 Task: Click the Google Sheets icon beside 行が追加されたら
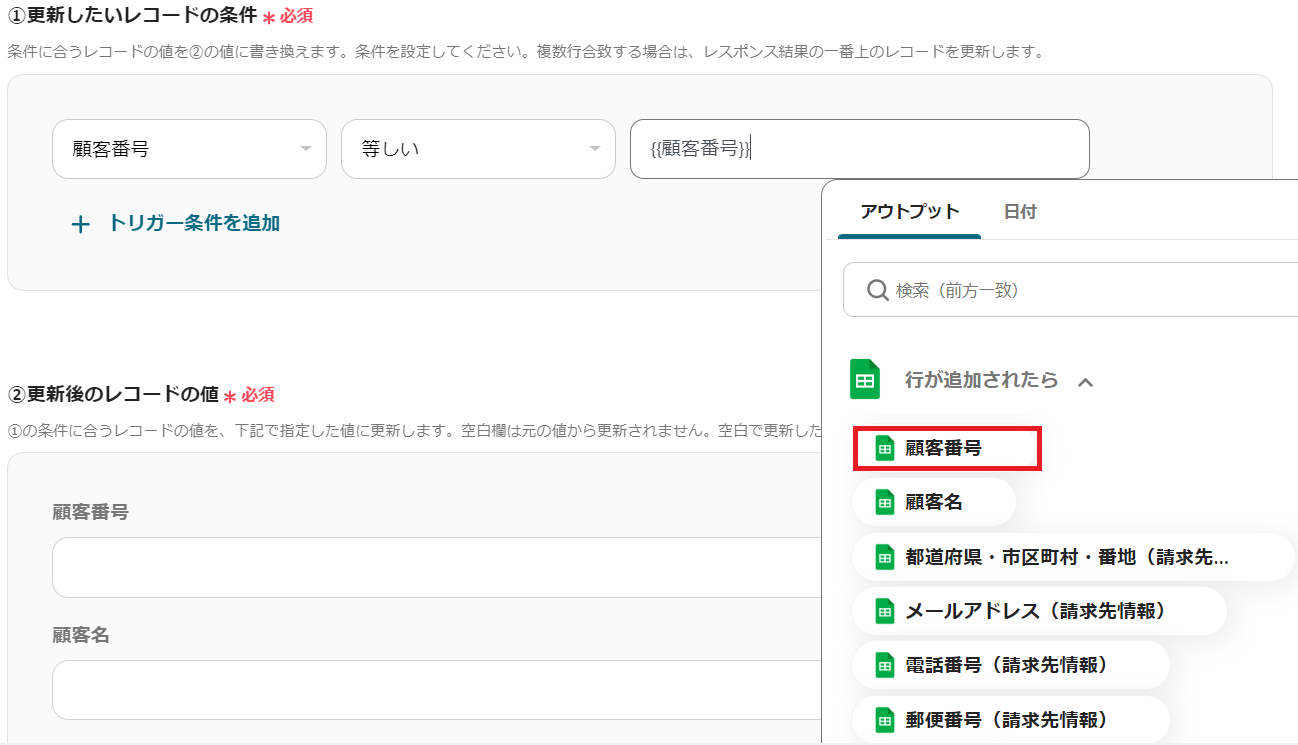point(865,380)
